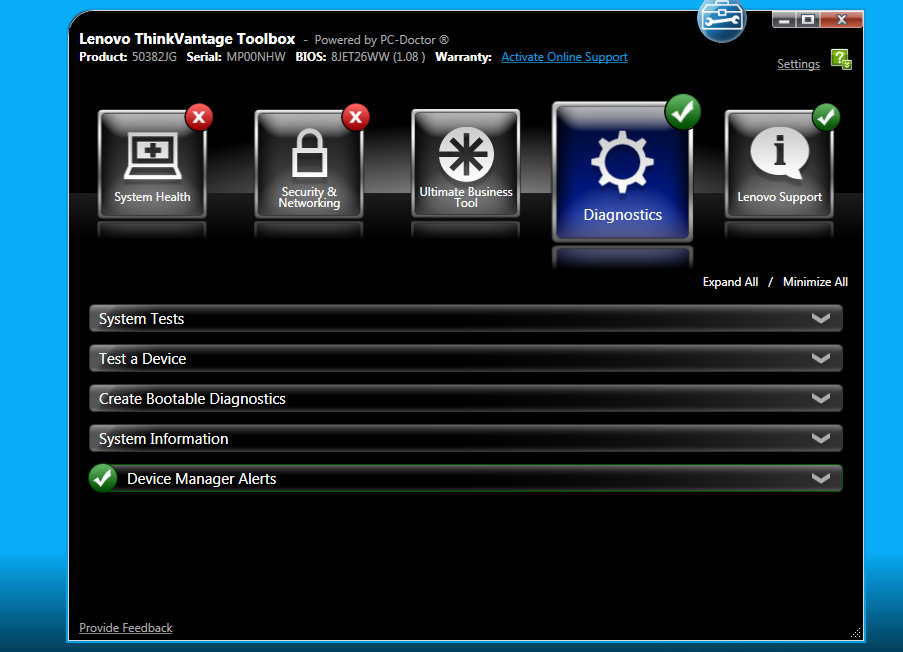The height and width of the screenshot is (652, 903).
Task: Click the window resize grip corner
Action: [x=856, y=633]
